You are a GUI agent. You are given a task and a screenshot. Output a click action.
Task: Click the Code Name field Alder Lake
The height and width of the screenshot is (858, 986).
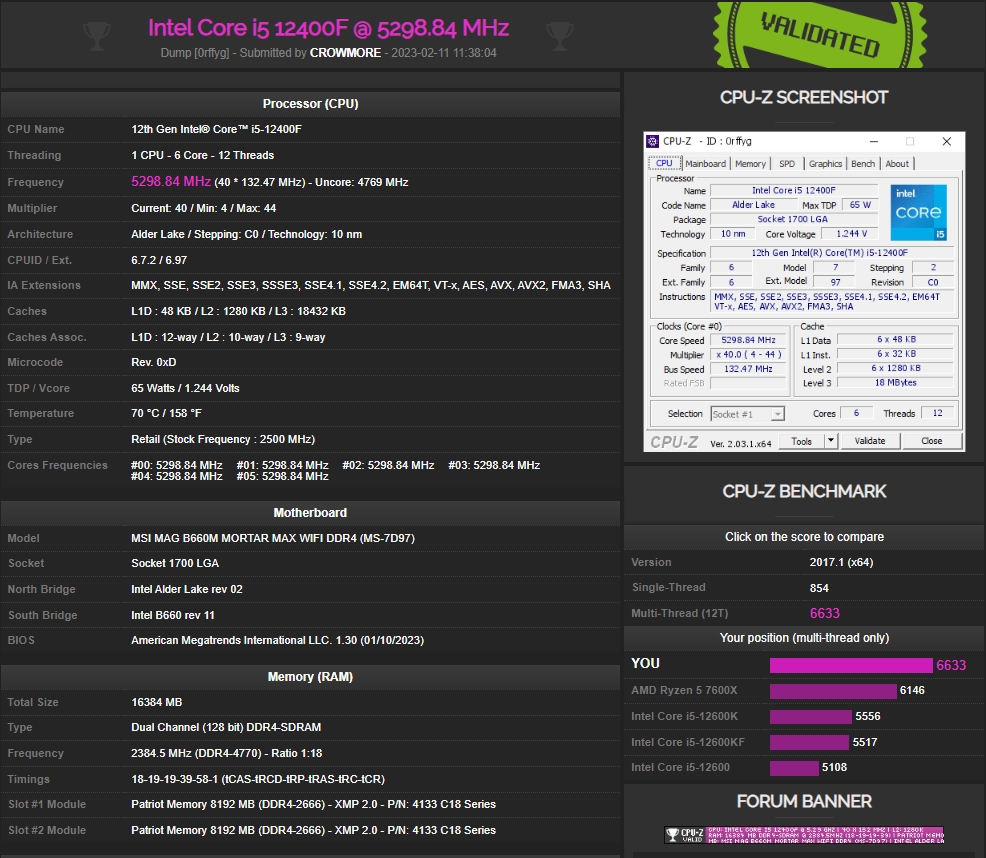point(753,205)
